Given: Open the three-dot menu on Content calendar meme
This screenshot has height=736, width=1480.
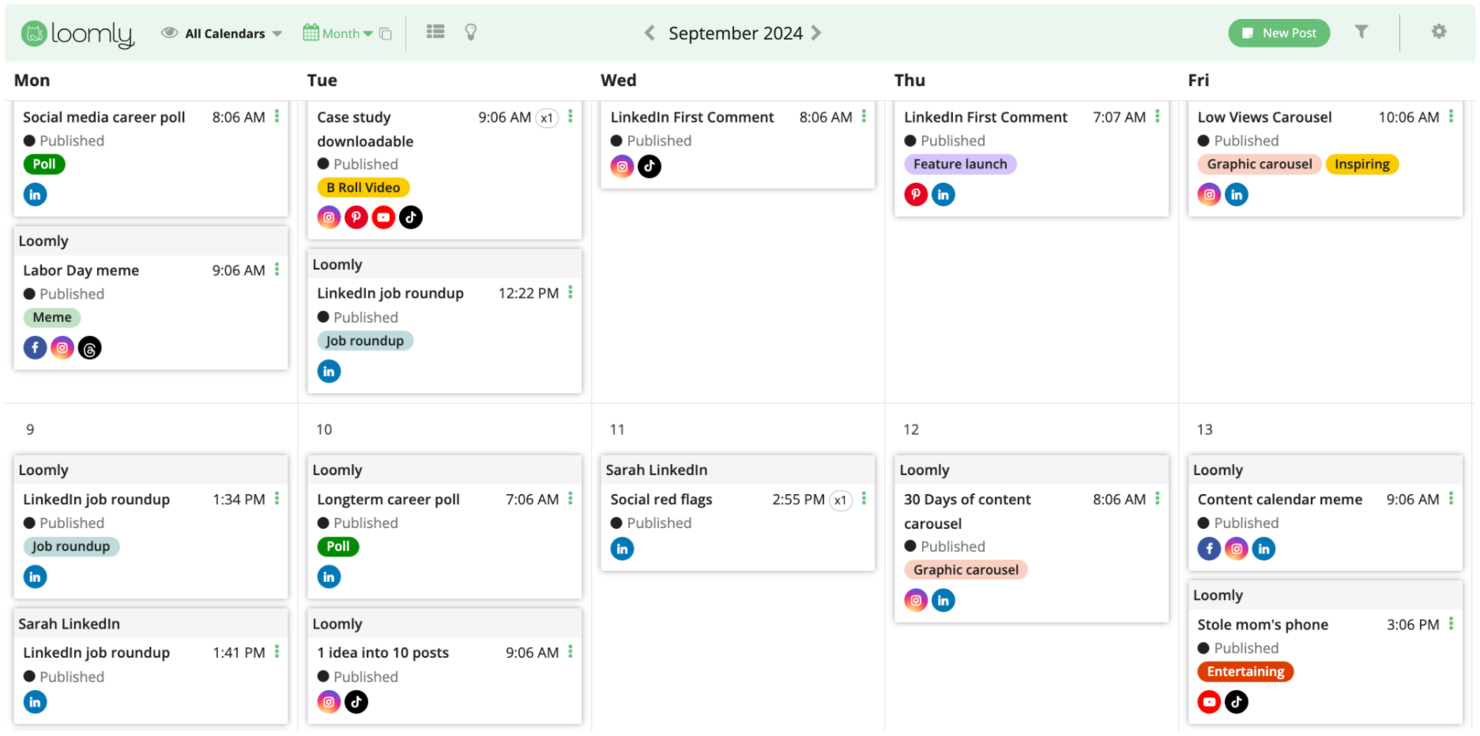Looking at the screenshot, I should click(1451, 499).
